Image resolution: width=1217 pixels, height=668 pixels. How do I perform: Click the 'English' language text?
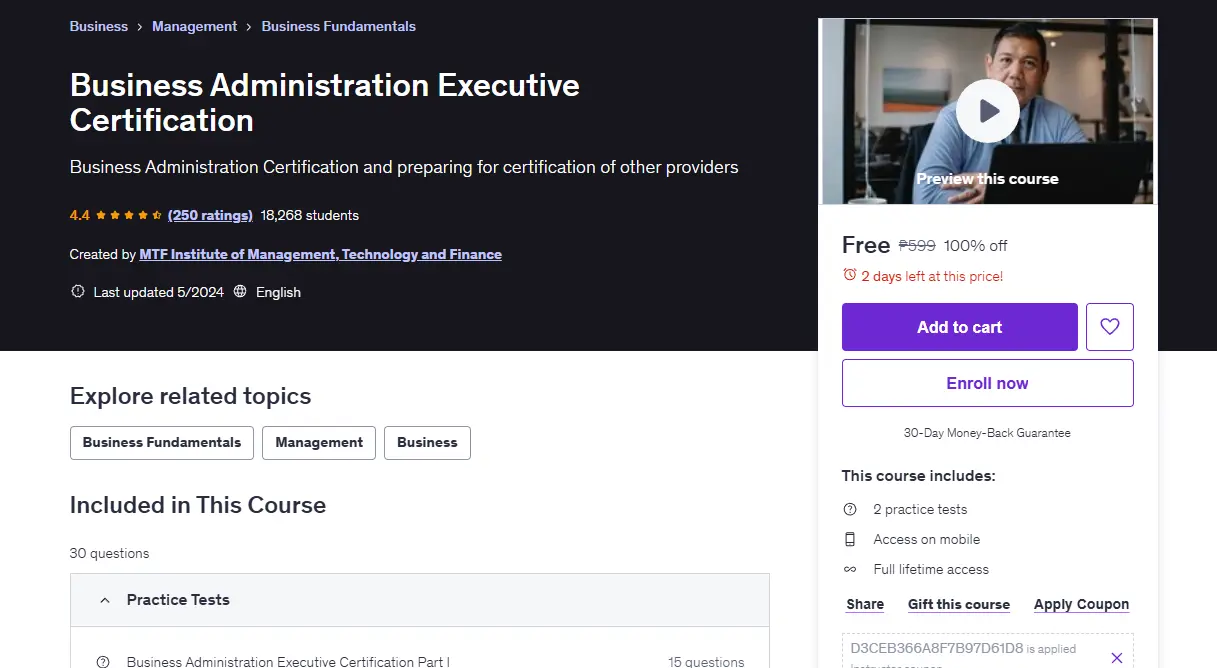[278, 292]
